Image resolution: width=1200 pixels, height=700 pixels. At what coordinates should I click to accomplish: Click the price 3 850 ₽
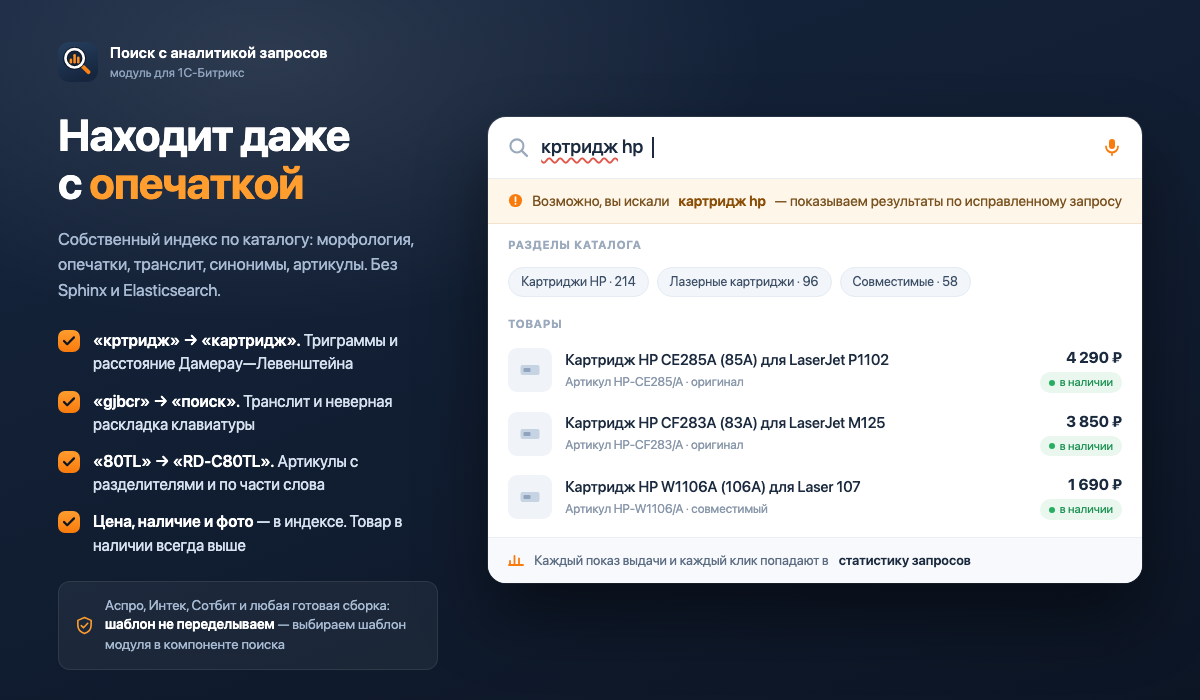pyautogui.click(x=1094, y=421)
